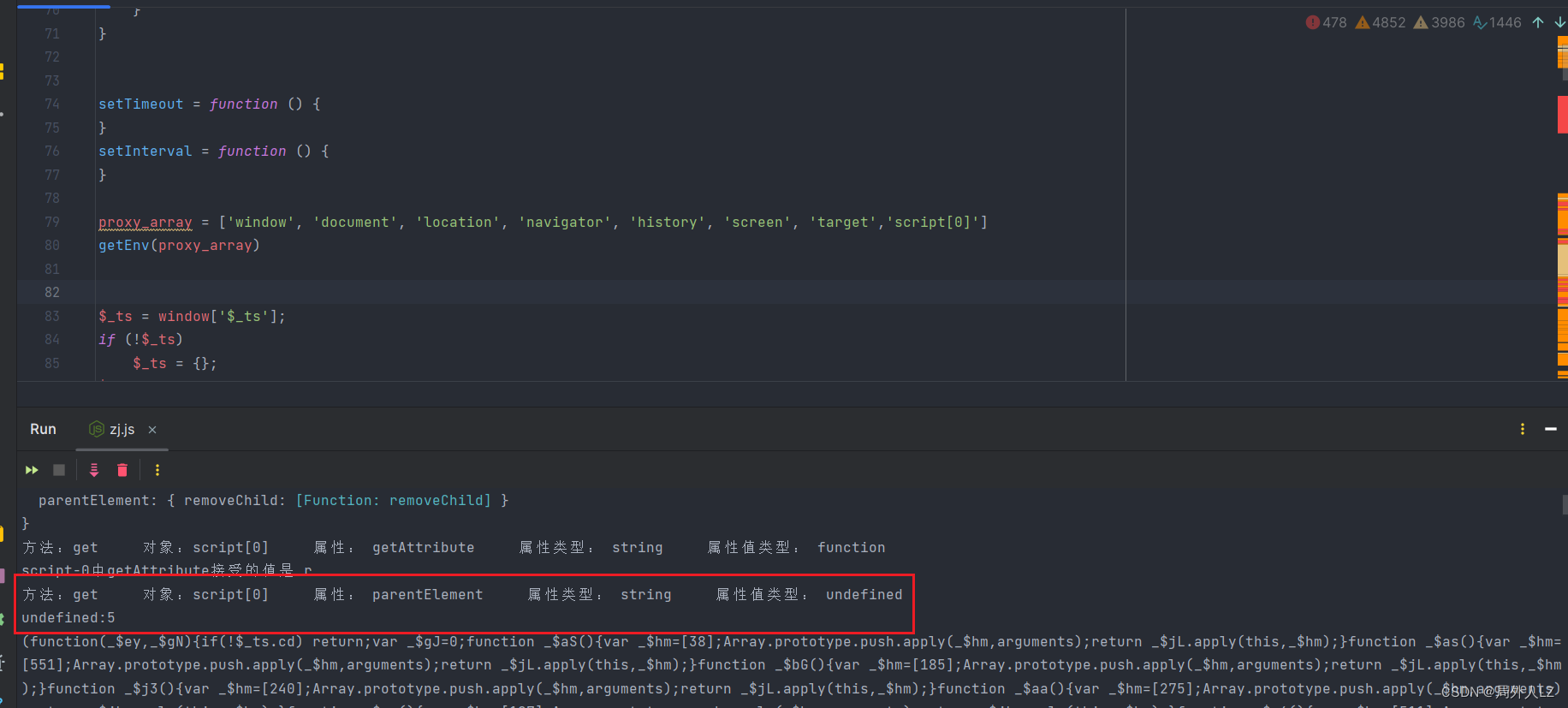The width and height of the screenshot is (1568, 708).
Task: Click red error stripe mark in editor scrollbar
Action: pyautogui.click(x=1562, y=115)
